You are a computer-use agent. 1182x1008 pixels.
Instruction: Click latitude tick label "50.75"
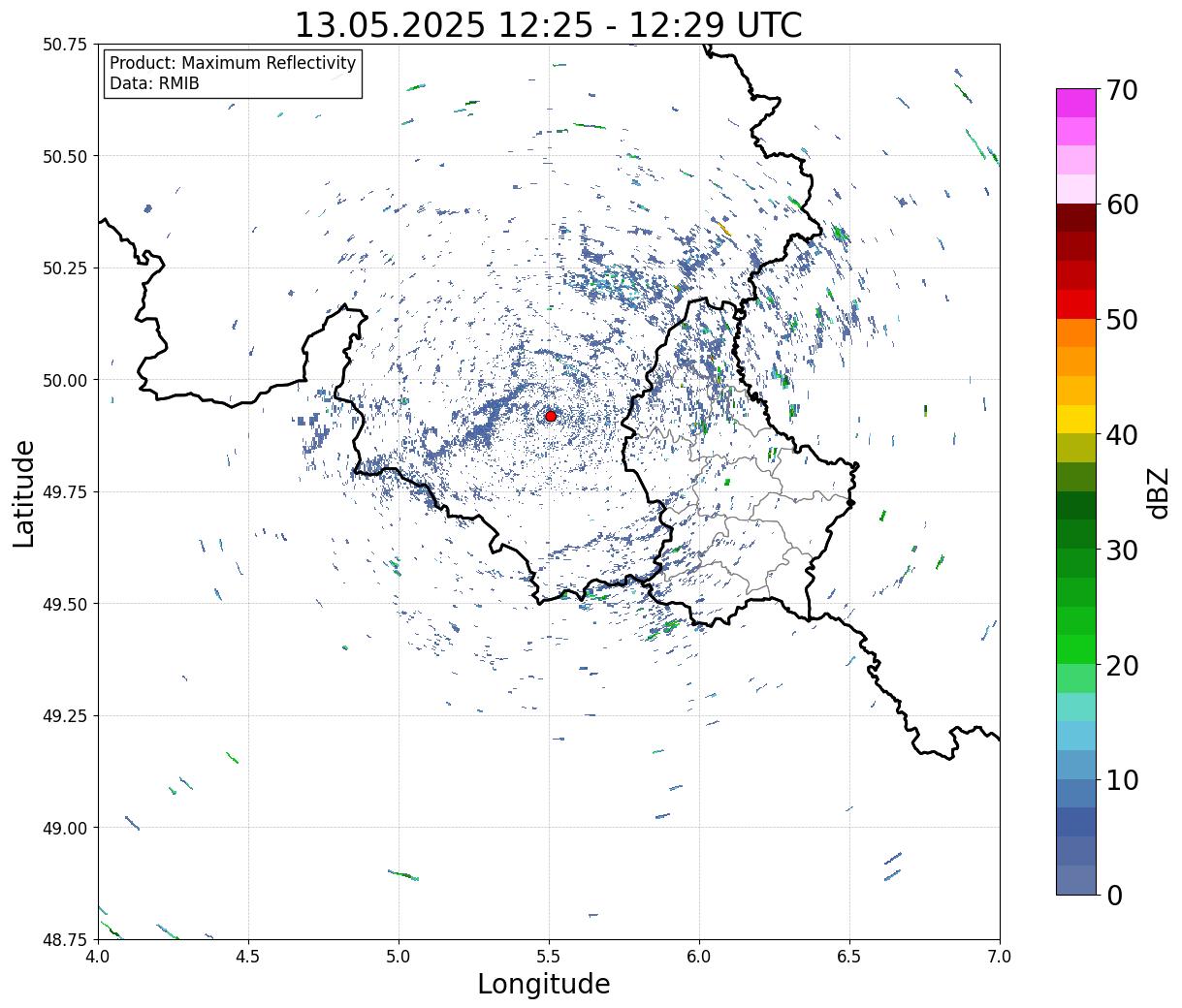pos(65,45)
